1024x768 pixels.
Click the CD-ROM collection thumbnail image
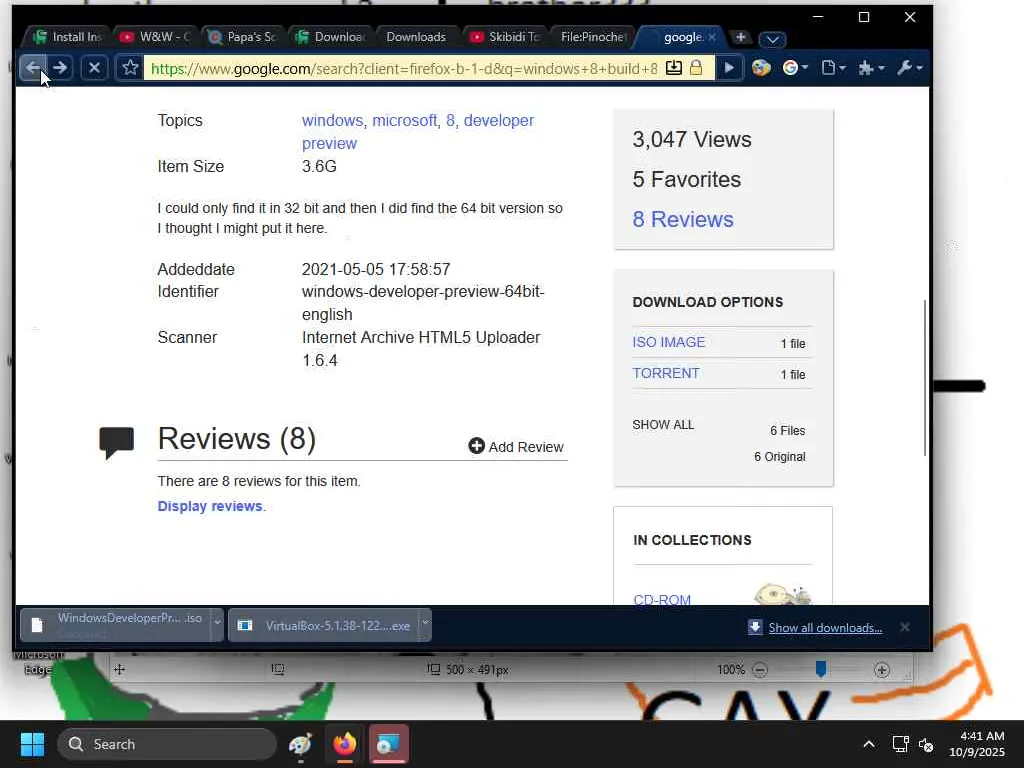tap(782, 594)
